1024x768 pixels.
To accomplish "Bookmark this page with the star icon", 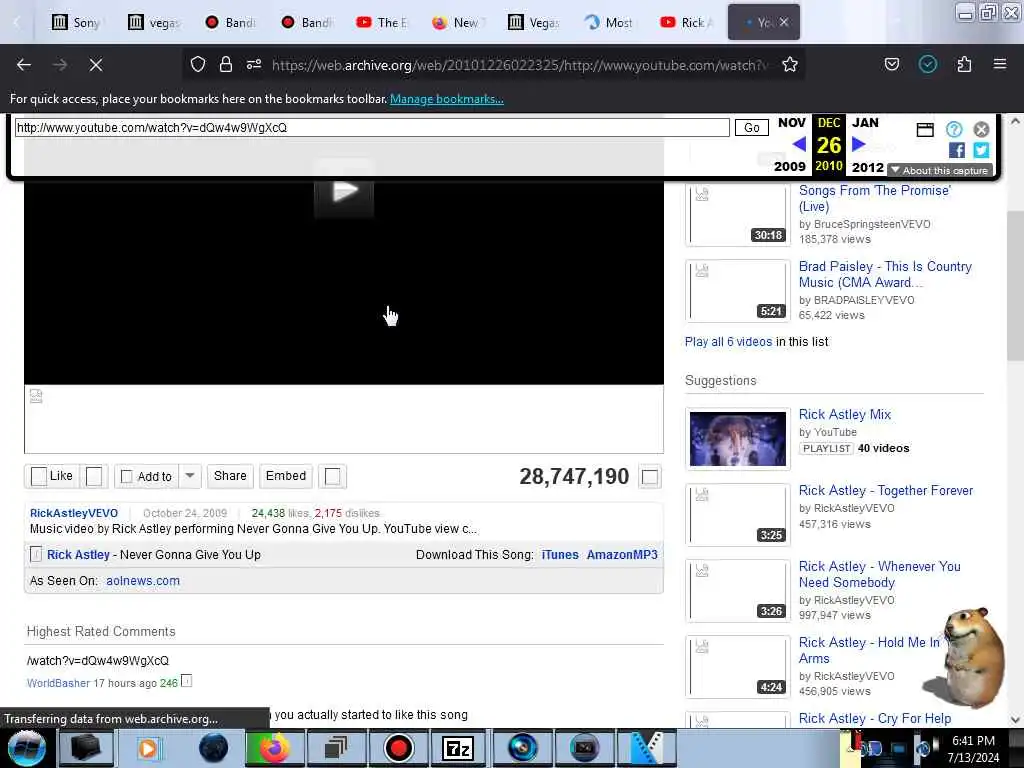I will tap(790, 64).
